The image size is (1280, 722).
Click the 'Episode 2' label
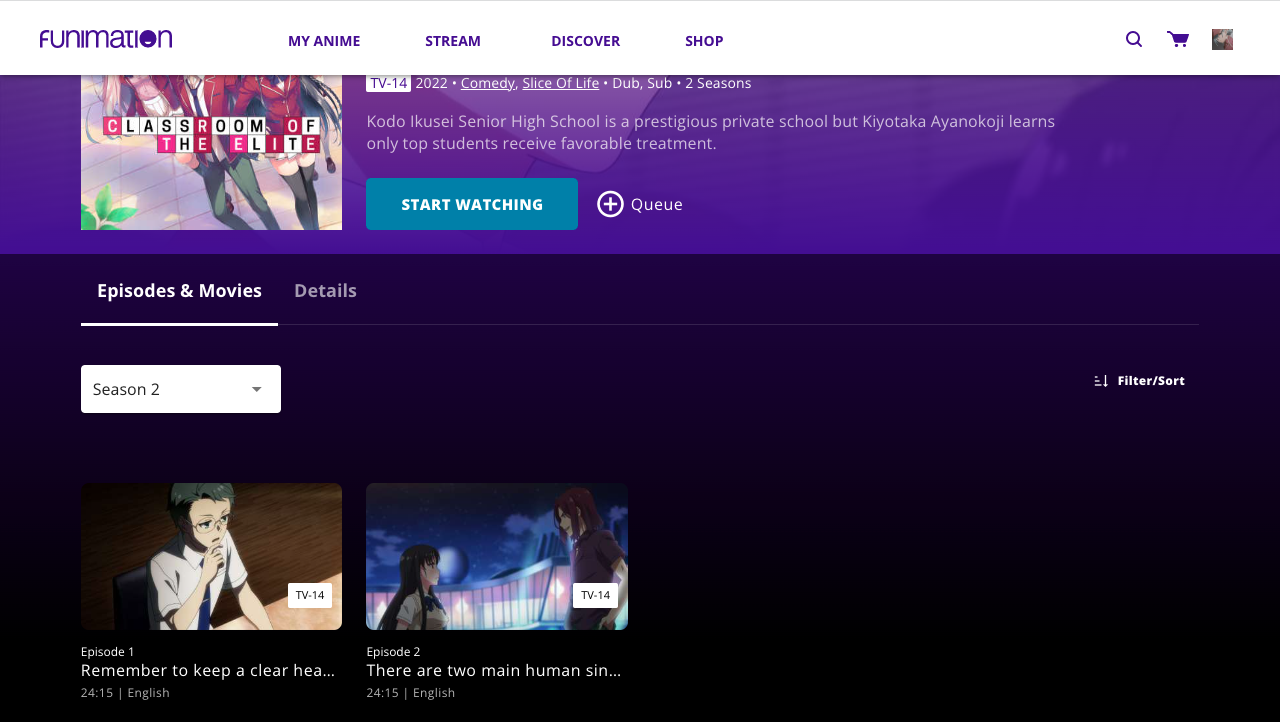(393, 652)
